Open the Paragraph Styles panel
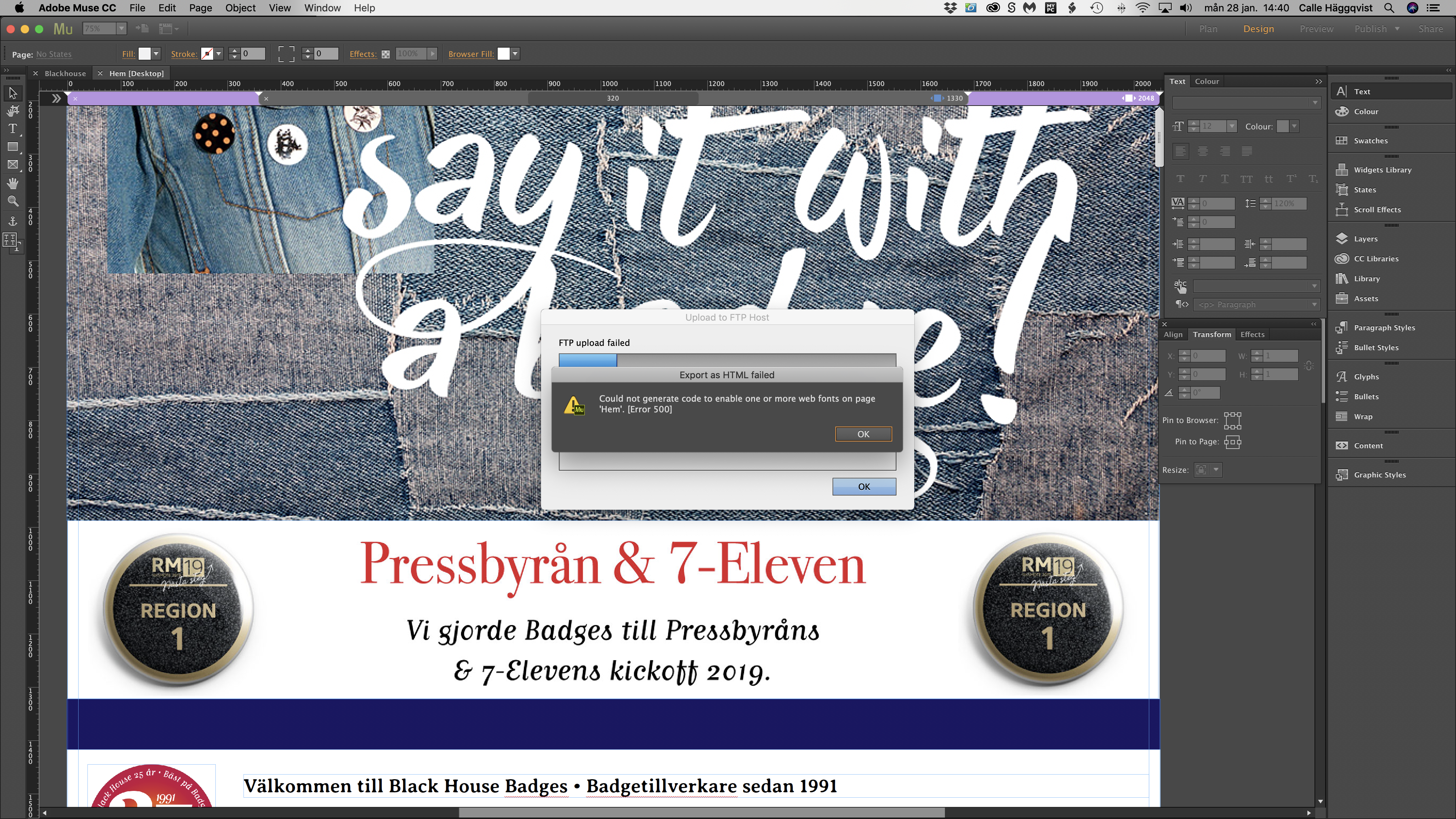Screen dimensions: 1456x819 coord(1391,327)
